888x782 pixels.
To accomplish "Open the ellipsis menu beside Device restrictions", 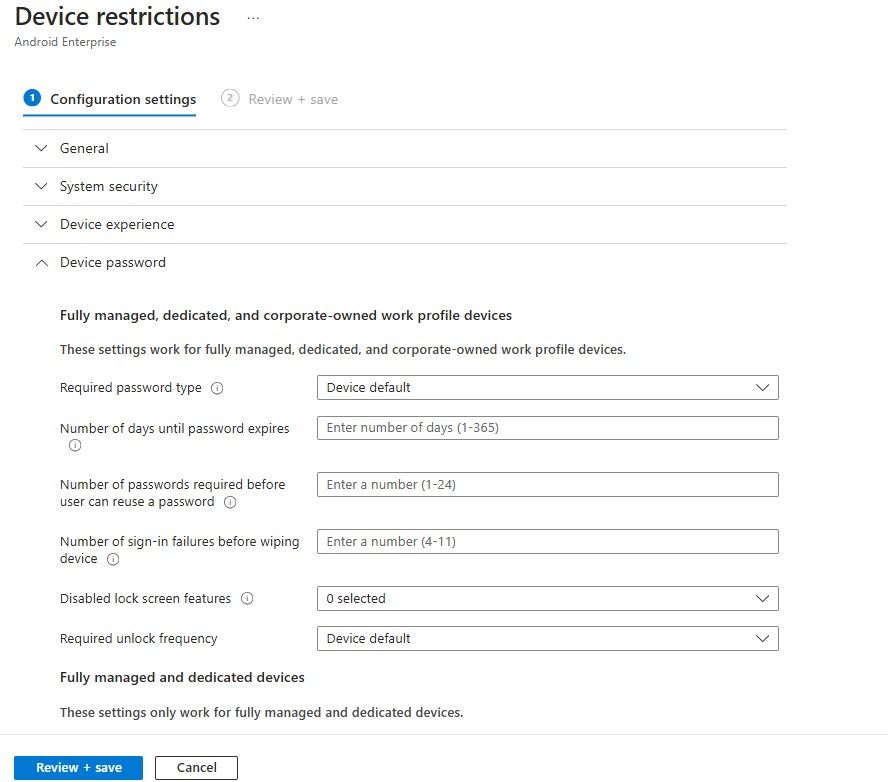I will tap(253, 18).
